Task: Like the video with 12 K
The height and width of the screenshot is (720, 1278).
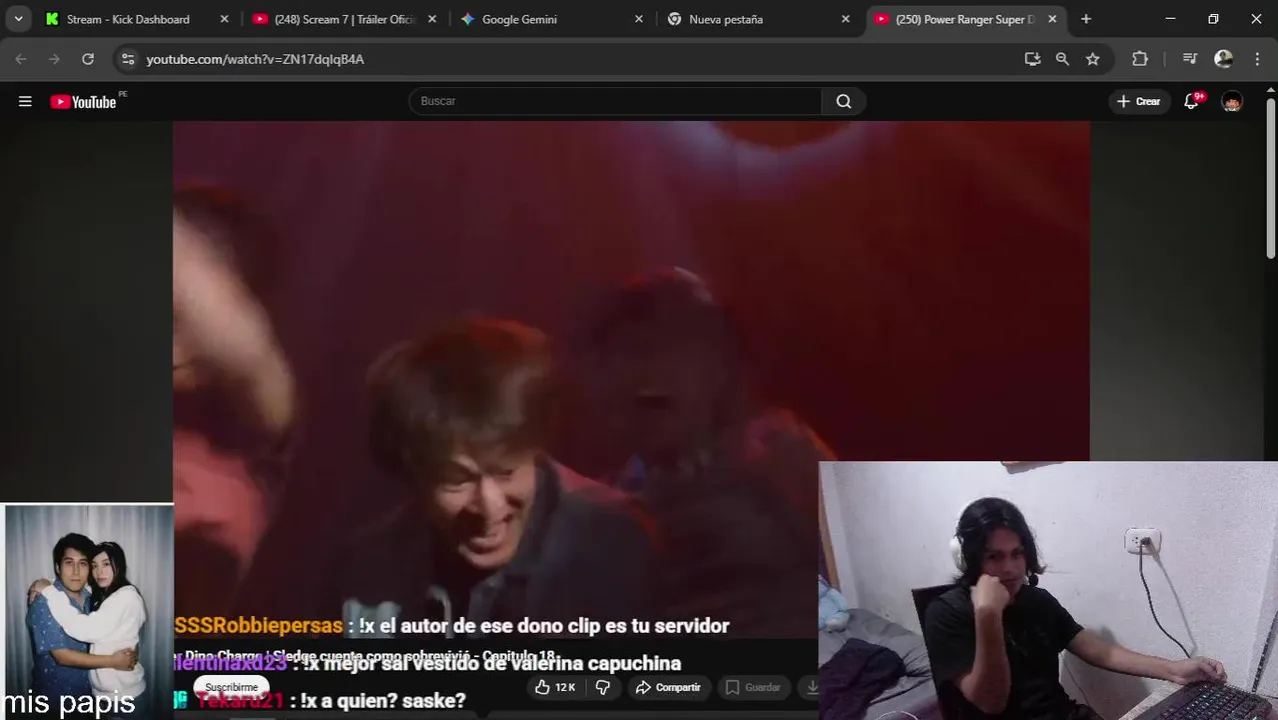Action: point(555,687)
